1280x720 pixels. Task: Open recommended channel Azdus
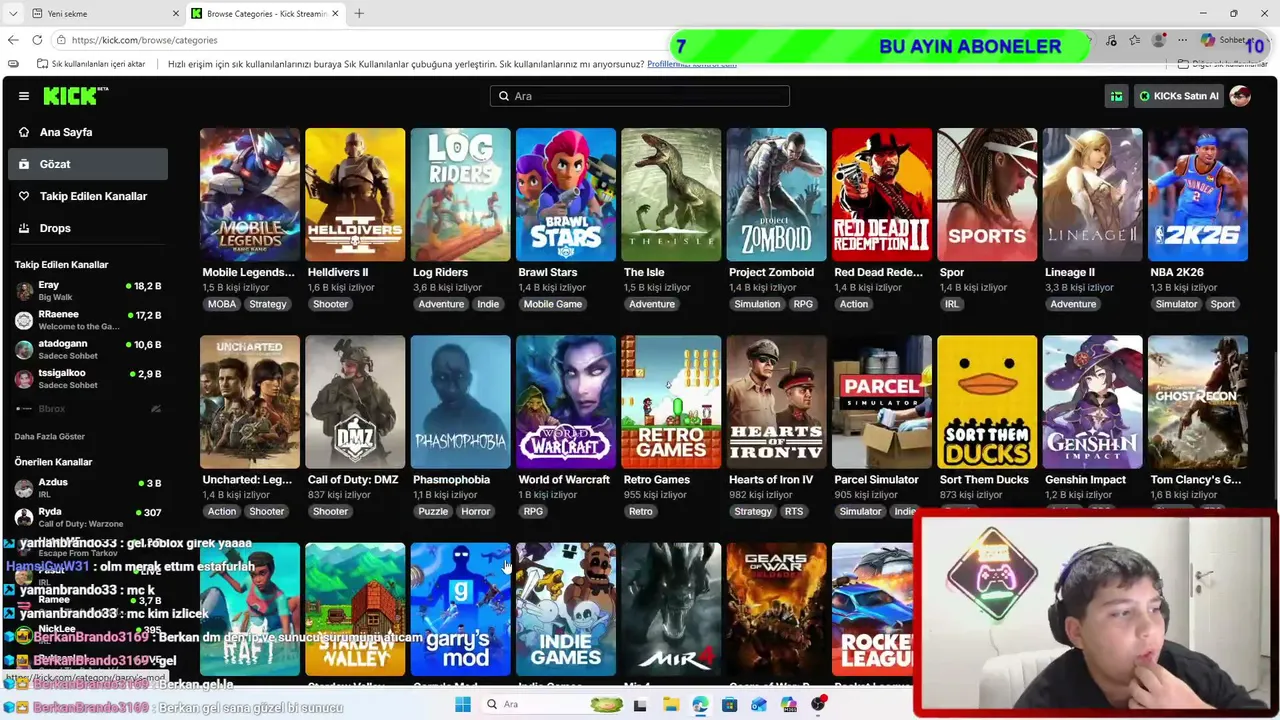tap(88, 488)
